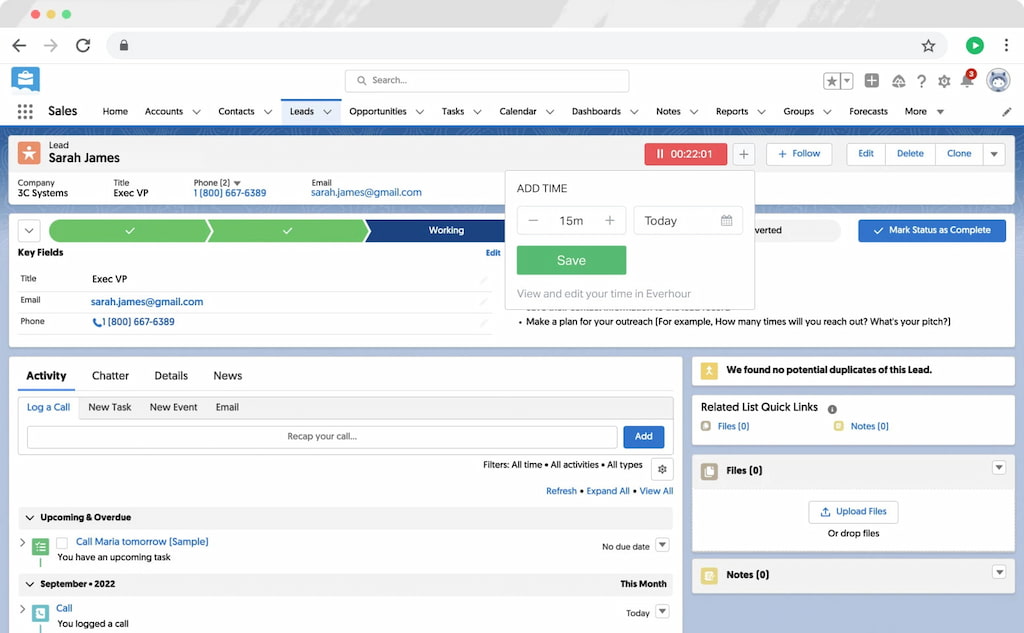The height and width of the screenshot is (633, 1024).
Task: Expand the Notes panel disclosure arrow
Action: point(999,572)
